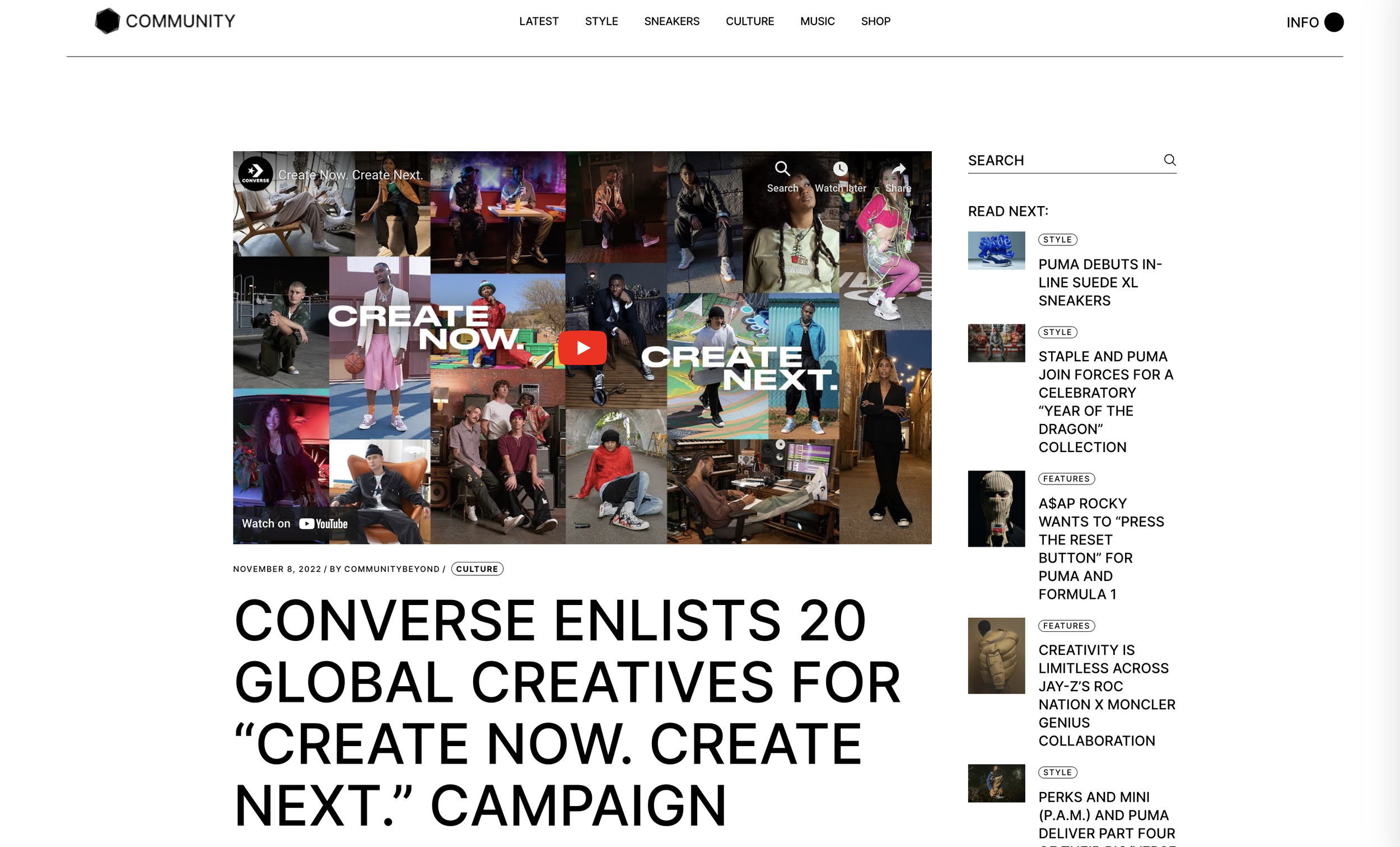Image resolution: width=1400 pixels, height=847 pixels.
Task: Open the Puma Suede XL article thumbnail
Action: coord(996,250)
